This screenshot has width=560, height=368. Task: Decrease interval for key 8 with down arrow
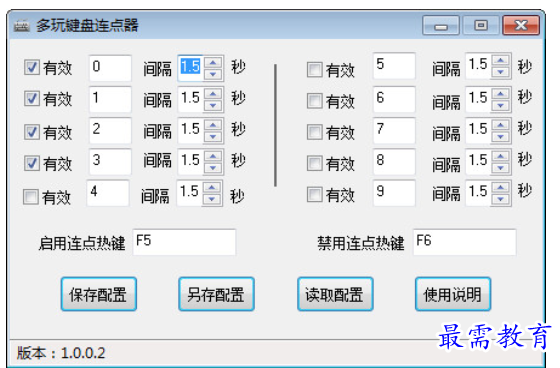coord(501,168)
